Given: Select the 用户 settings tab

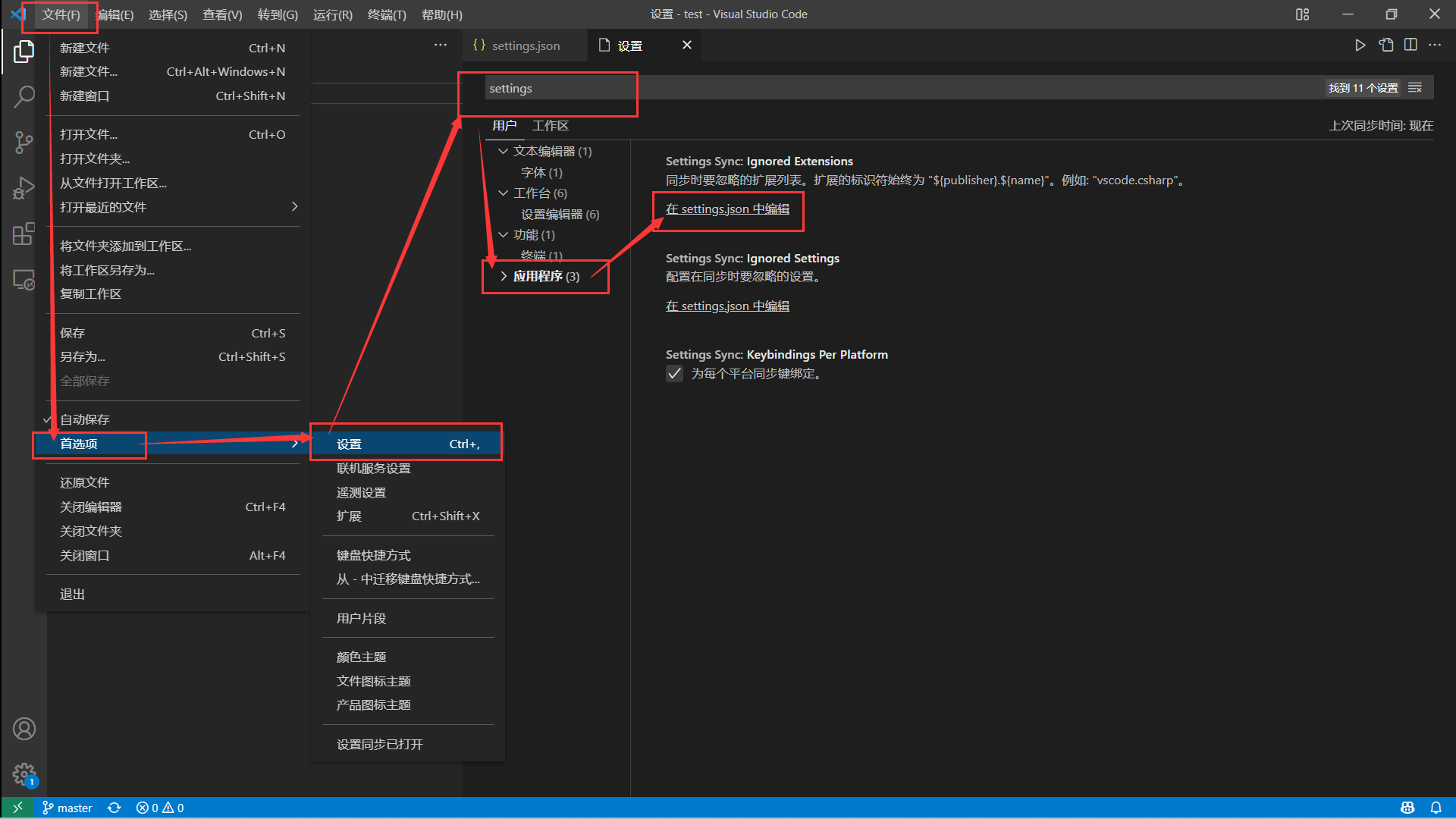Looking at the screenshot, I should 504,126.
